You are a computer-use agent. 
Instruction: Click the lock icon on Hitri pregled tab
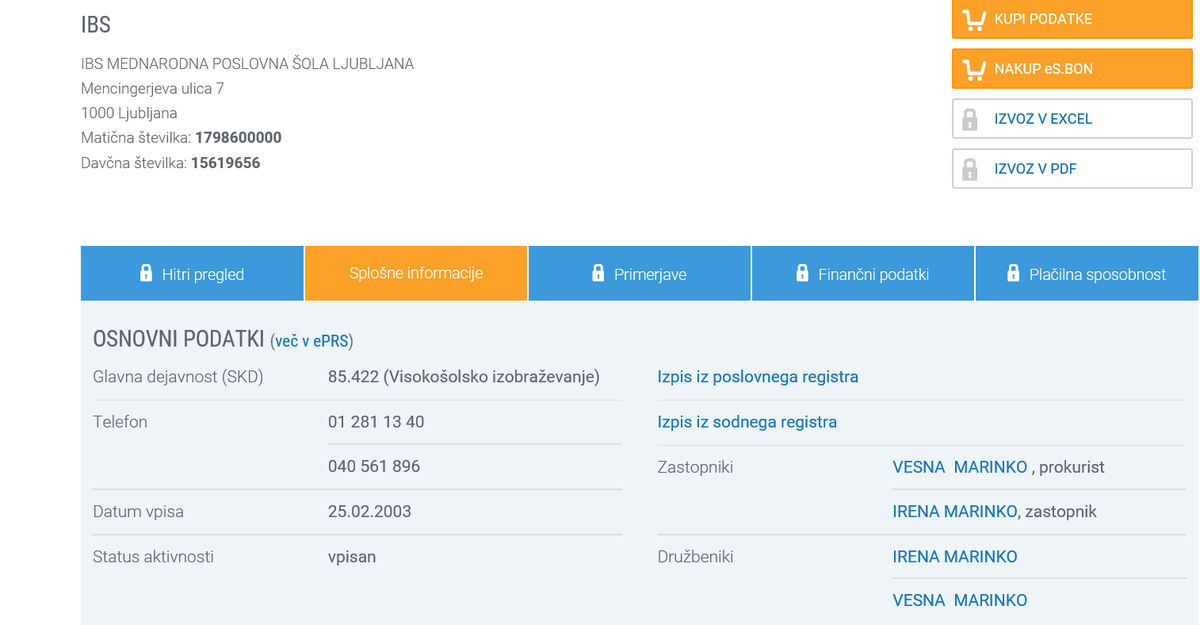(146, 273)
